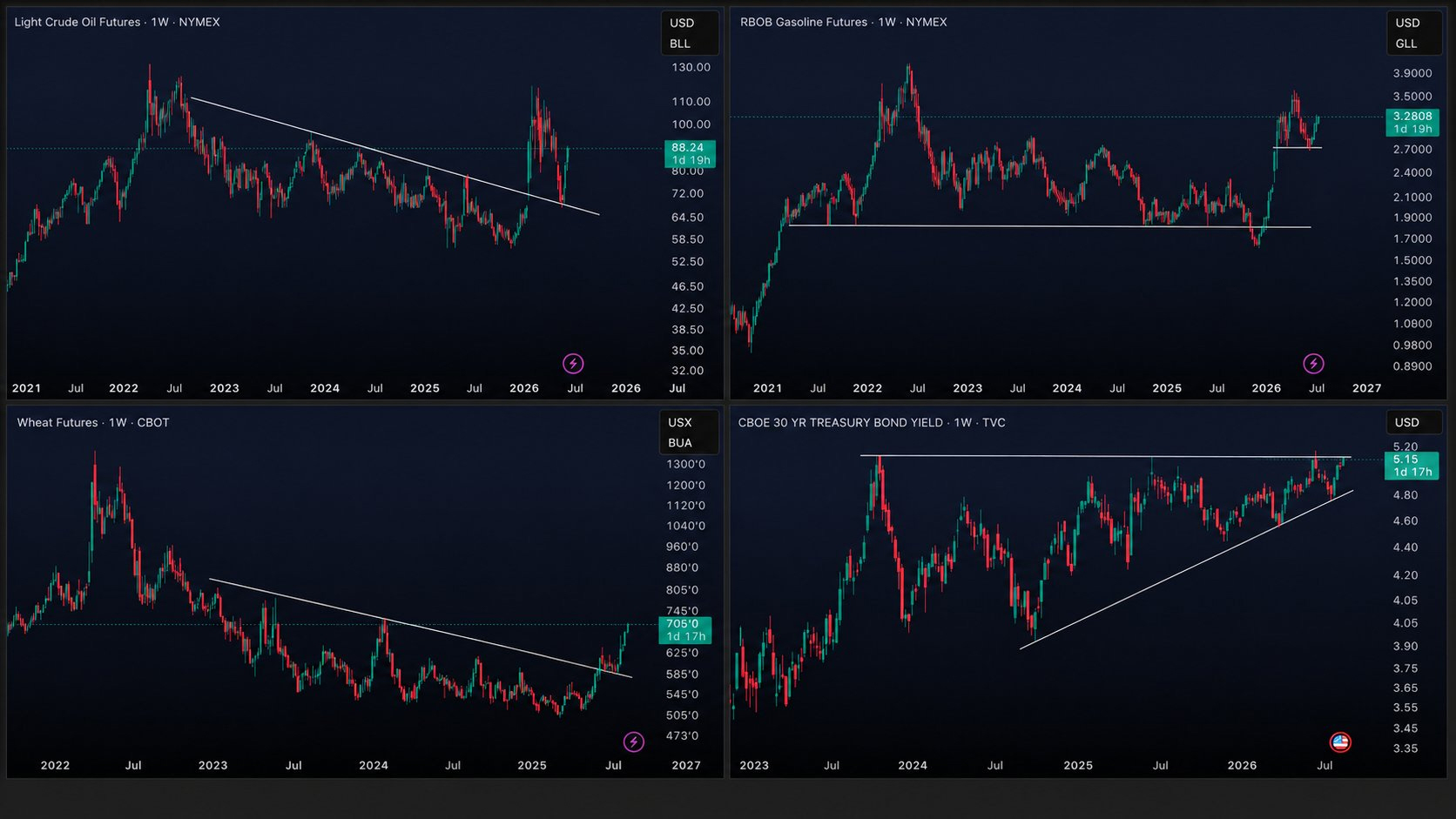Select the 3.2808 current price label on Gasoline
This screenshot has height=819, width=1456.
click(1412, 122)
